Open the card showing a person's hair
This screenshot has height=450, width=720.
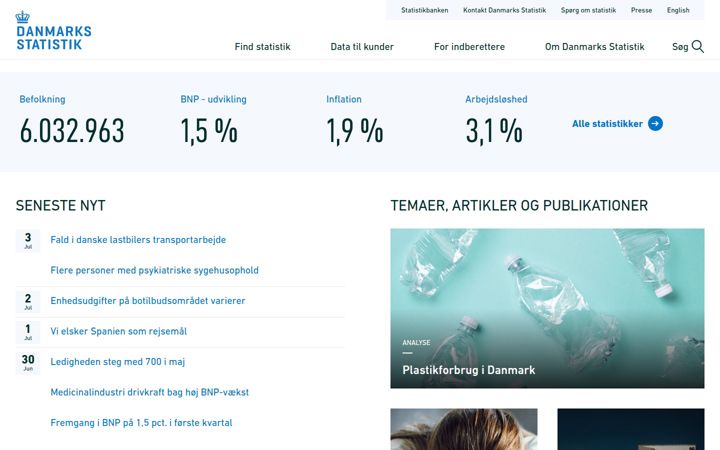point(464,429)
